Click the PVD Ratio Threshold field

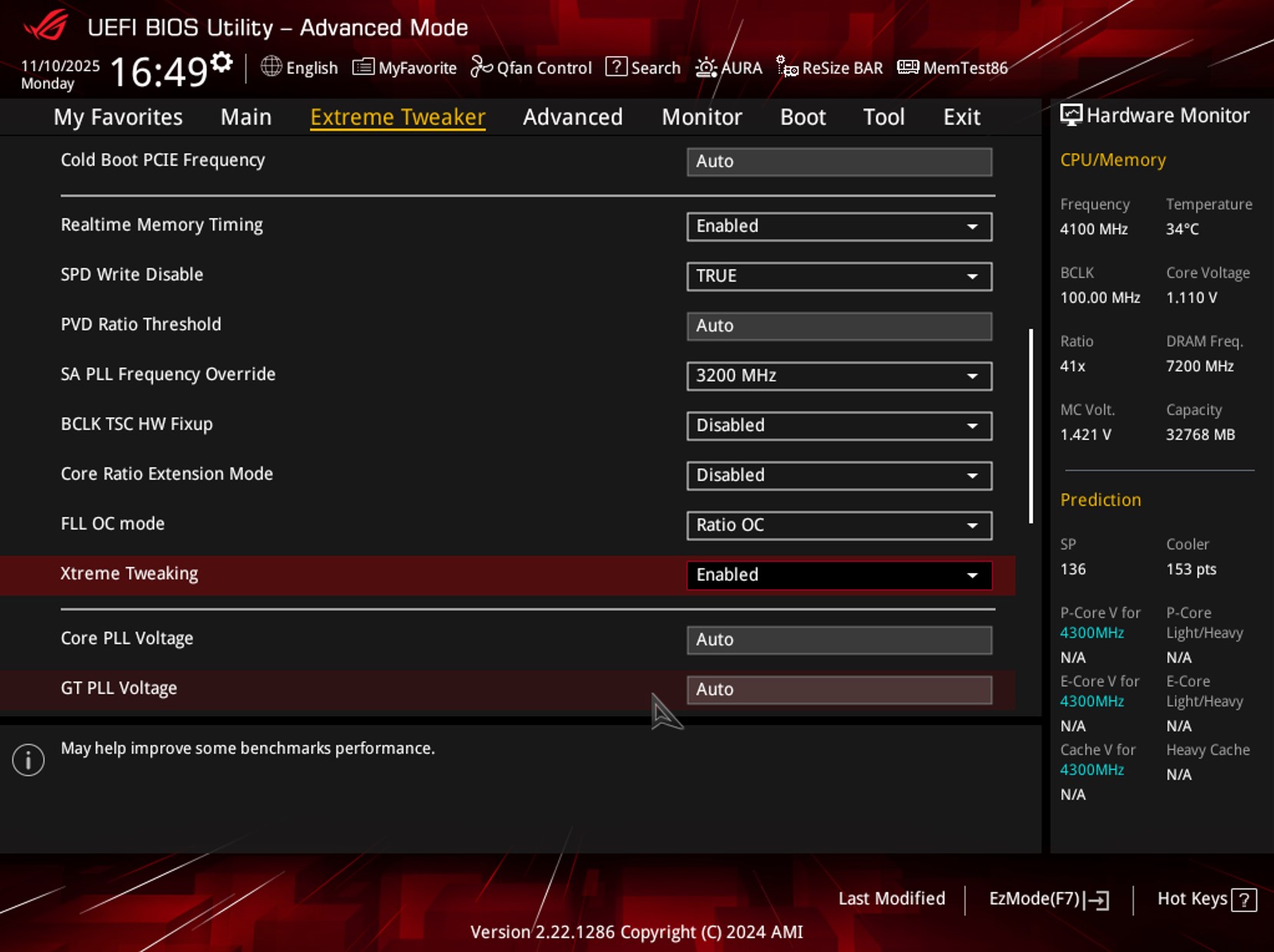tap(839, 326)
